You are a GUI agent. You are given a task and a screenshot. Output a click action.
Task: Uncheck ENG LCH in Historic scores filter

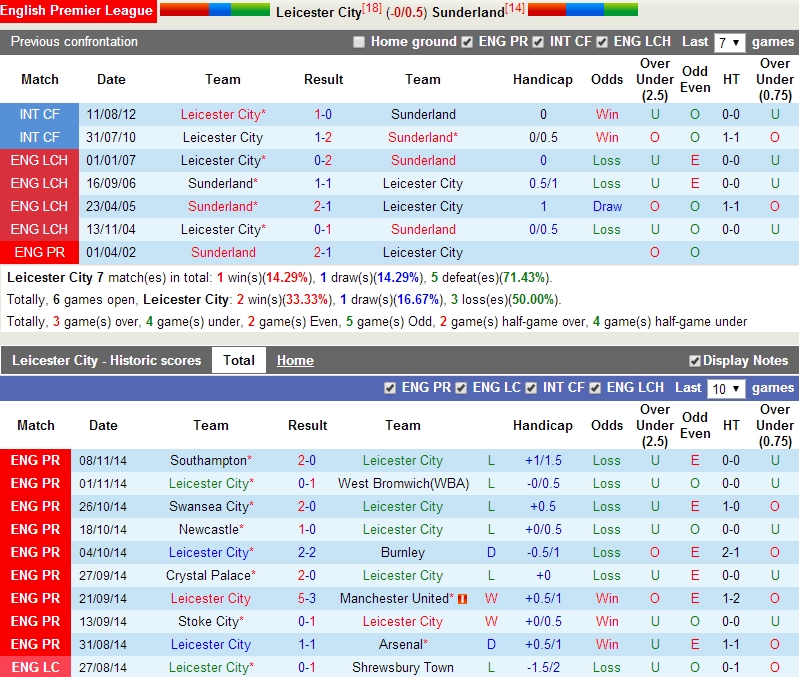(595, 388)
